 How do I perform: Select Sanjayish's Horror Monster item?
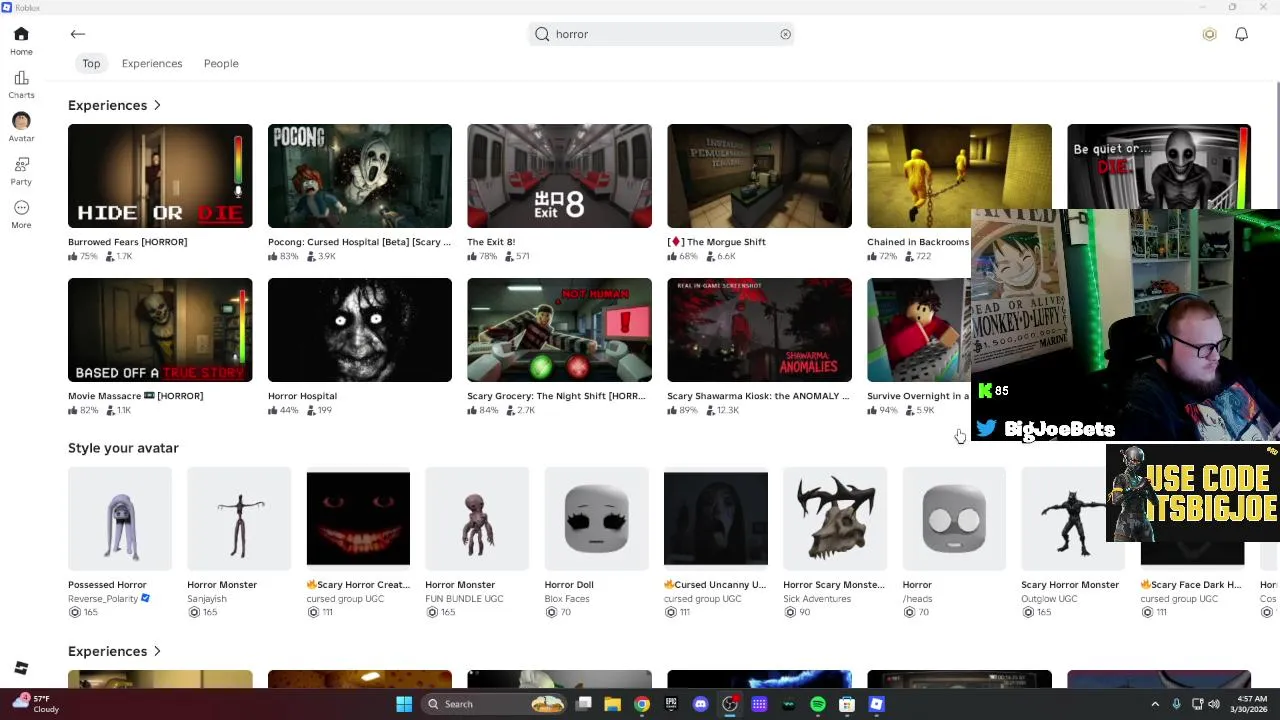239,518
